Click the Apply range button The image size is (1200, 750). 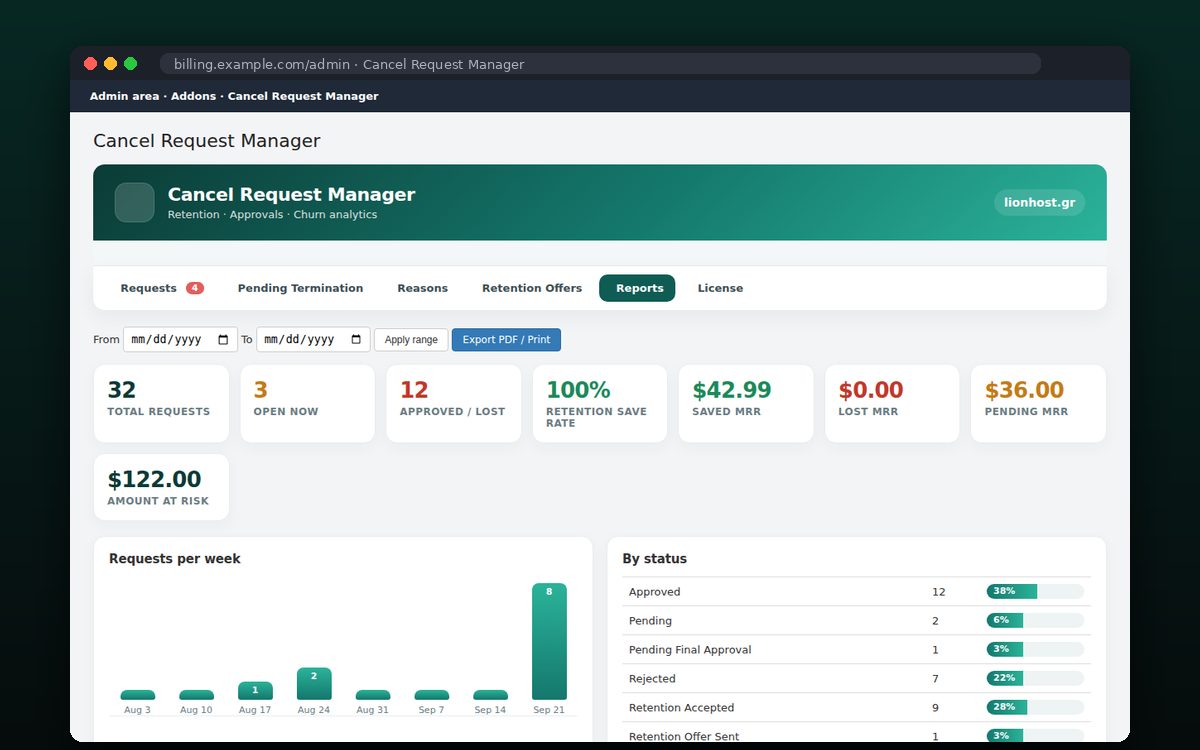click(x=411, y=340)
